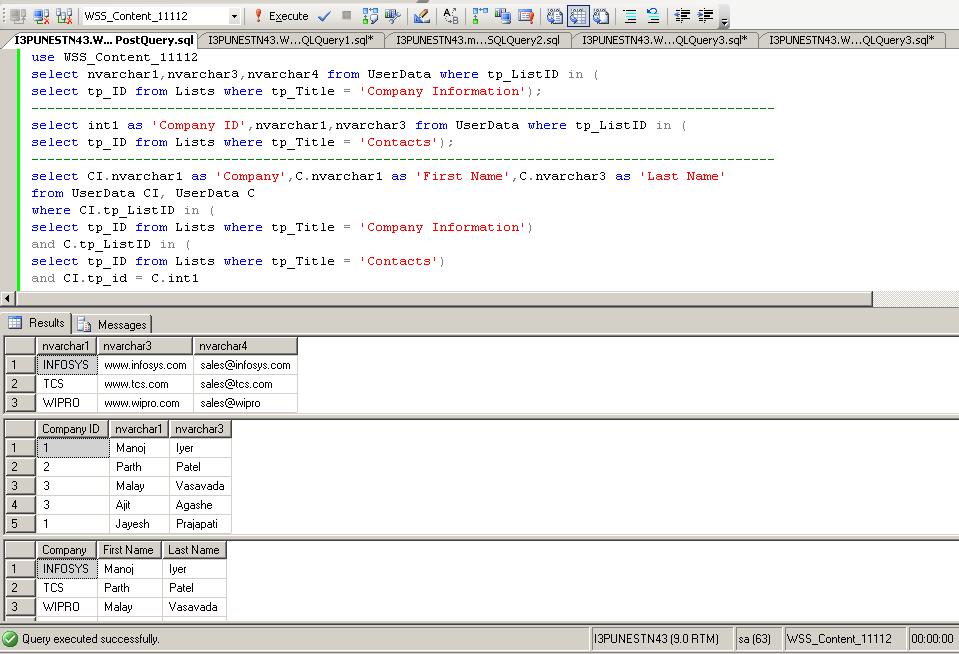959x654 pixels.
Task: Click the editor horizontal scrollbar left arrow
Action: 8,299
